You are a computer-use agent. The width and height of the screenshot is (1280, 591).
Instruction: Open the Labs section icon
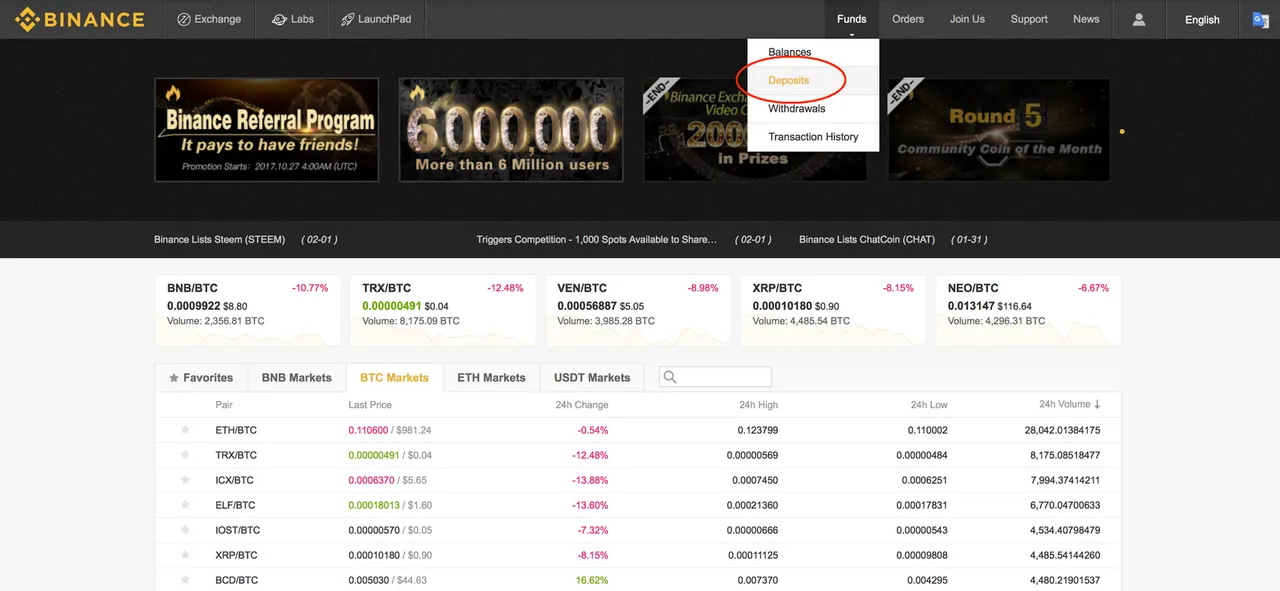point(279,19)
